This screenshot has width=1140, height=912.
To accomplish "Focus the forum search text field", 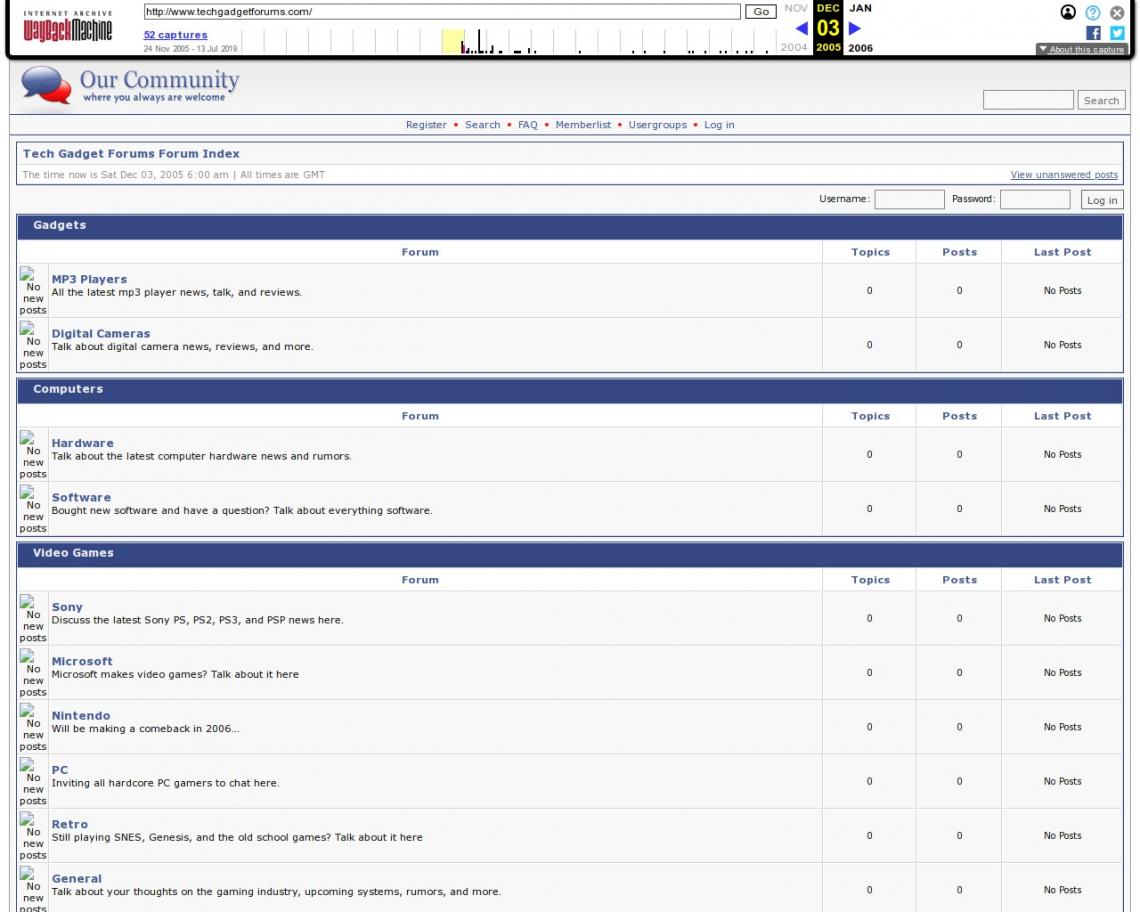I will [1028, 100].
